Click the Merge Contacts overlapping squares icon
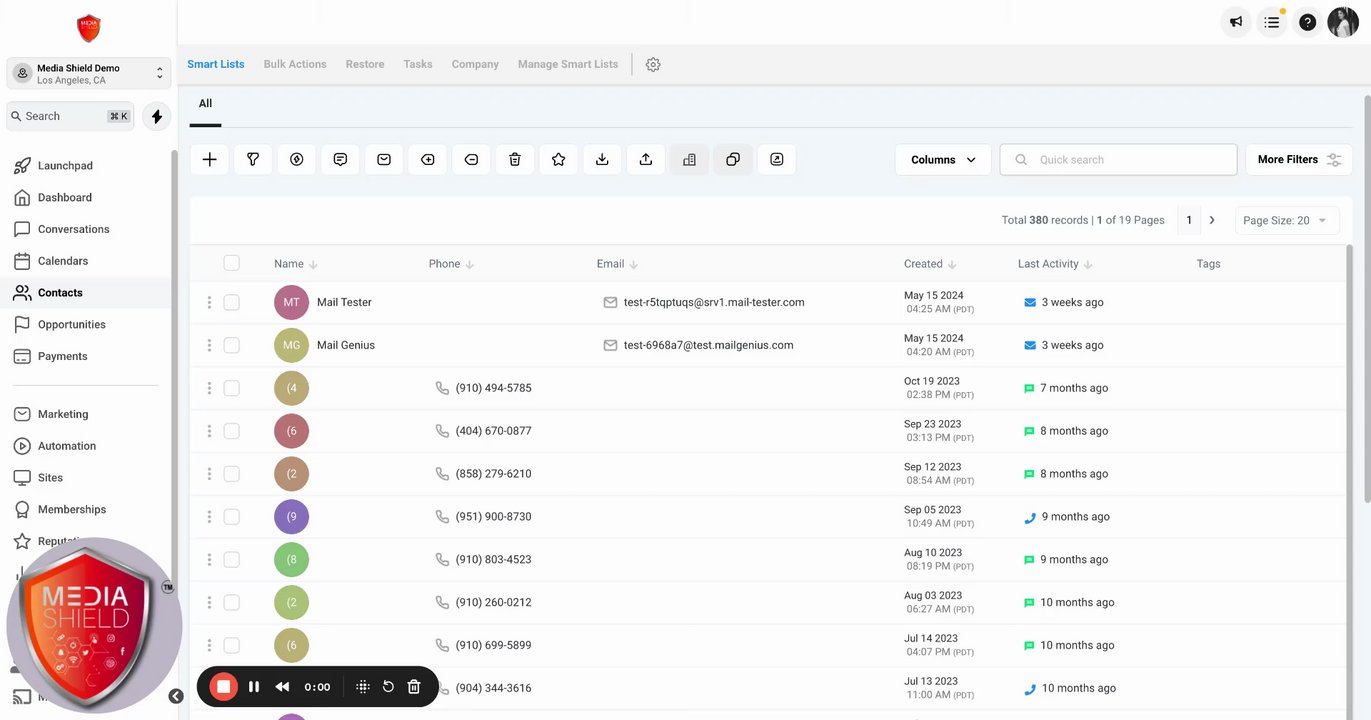 tap(733, 160)
